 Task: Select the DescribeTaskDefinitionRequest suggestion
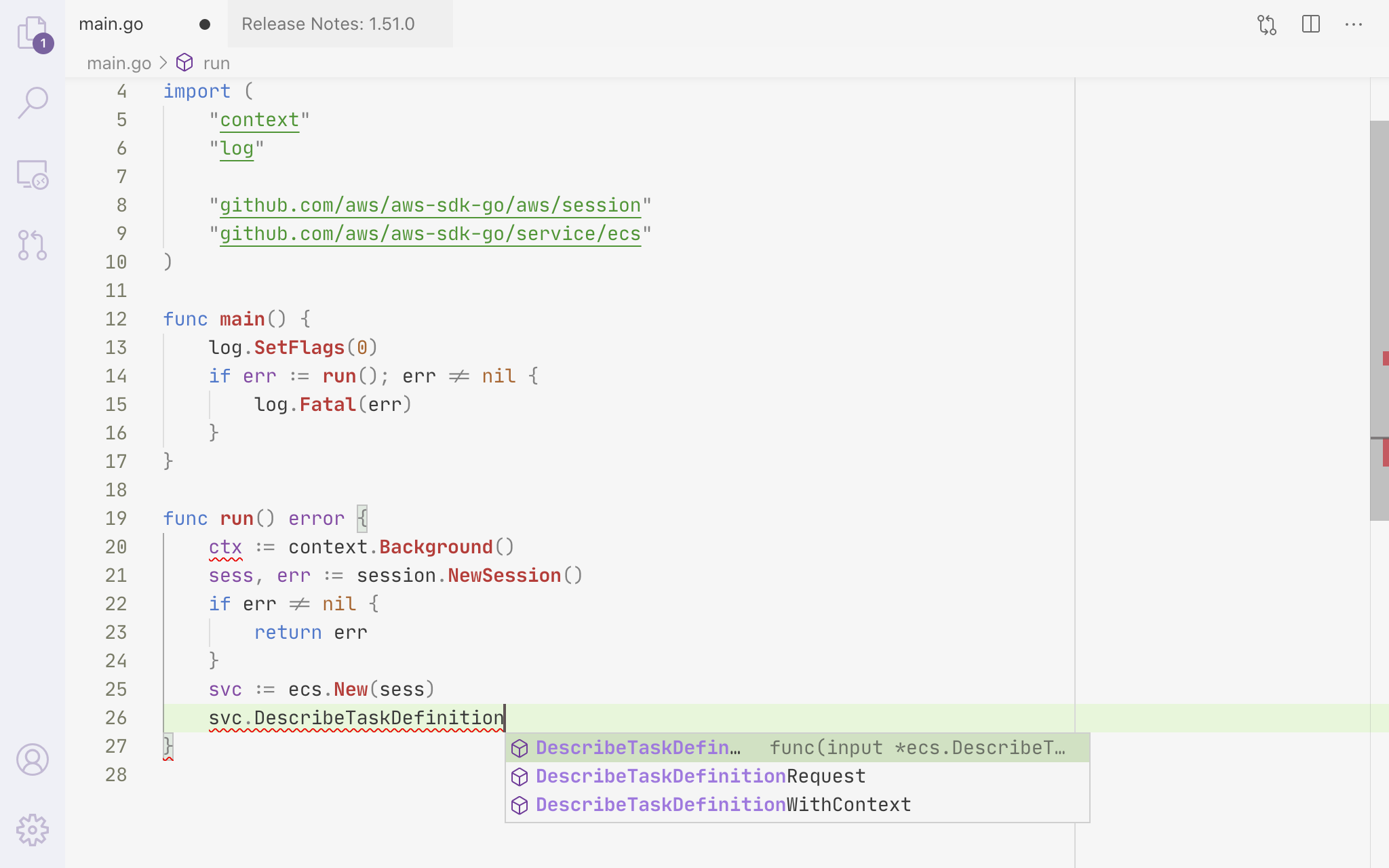tap(700, 776)
